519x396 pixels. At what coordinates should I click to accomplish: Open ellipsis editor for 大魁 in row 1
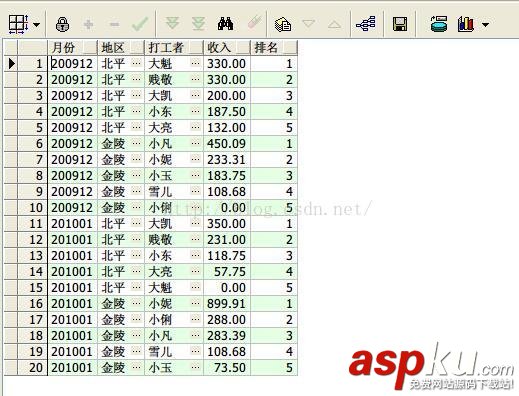(x=196, y=62)
